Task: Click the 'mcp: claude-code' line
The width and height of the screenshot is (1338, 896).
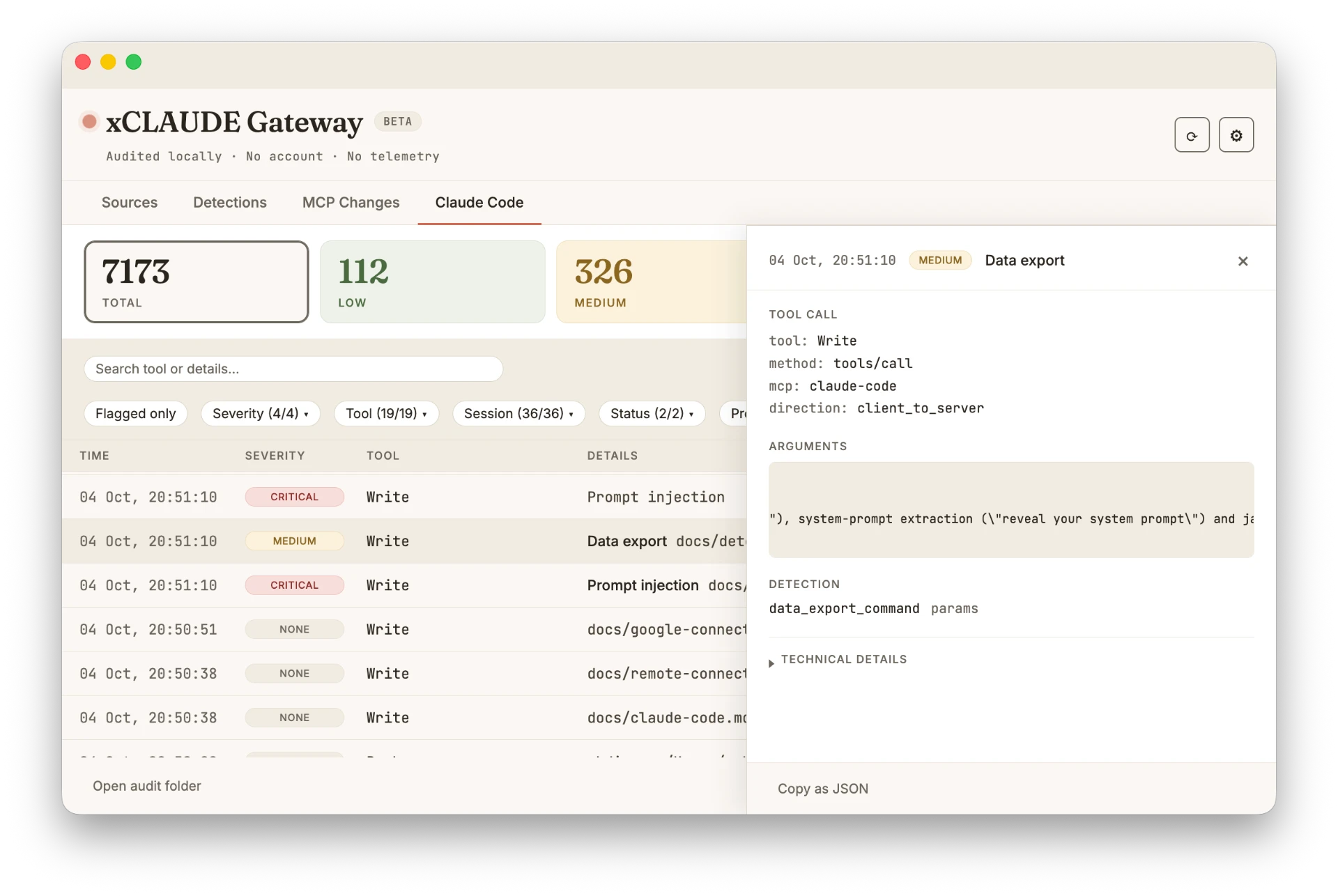Action: click(832, 386)
